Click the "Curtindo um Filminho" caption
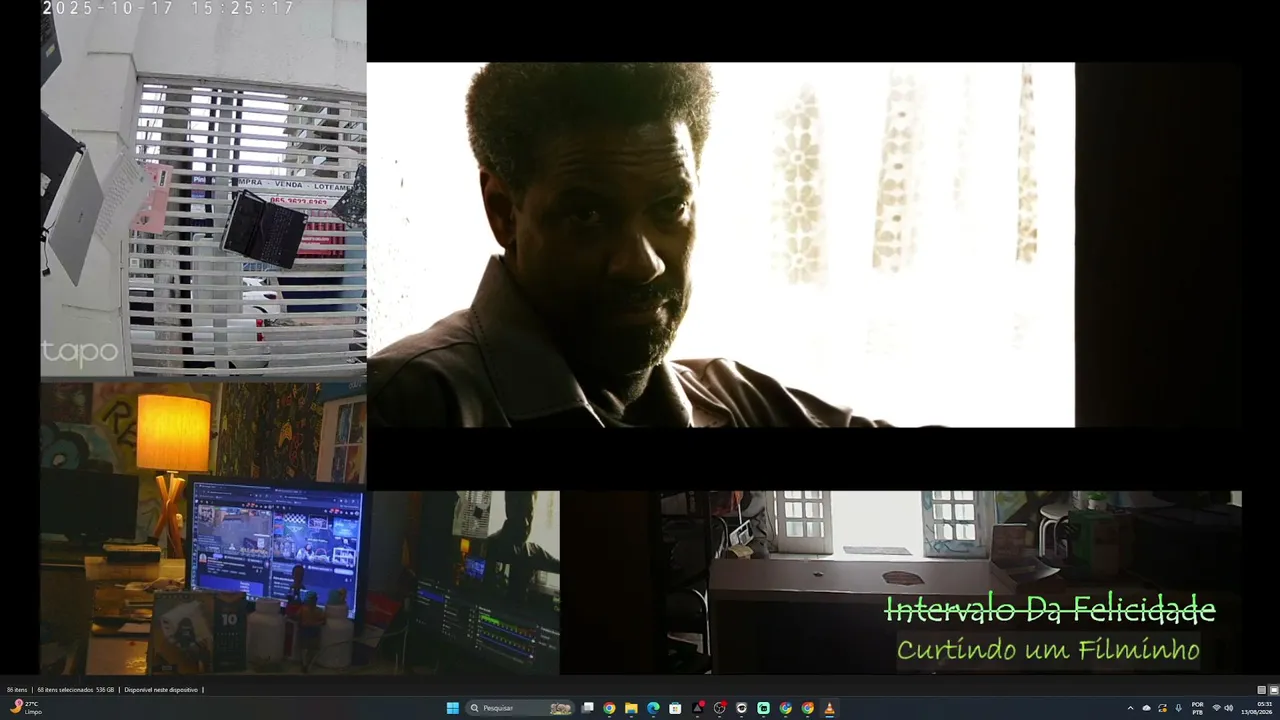 (x=1048, y=651)
